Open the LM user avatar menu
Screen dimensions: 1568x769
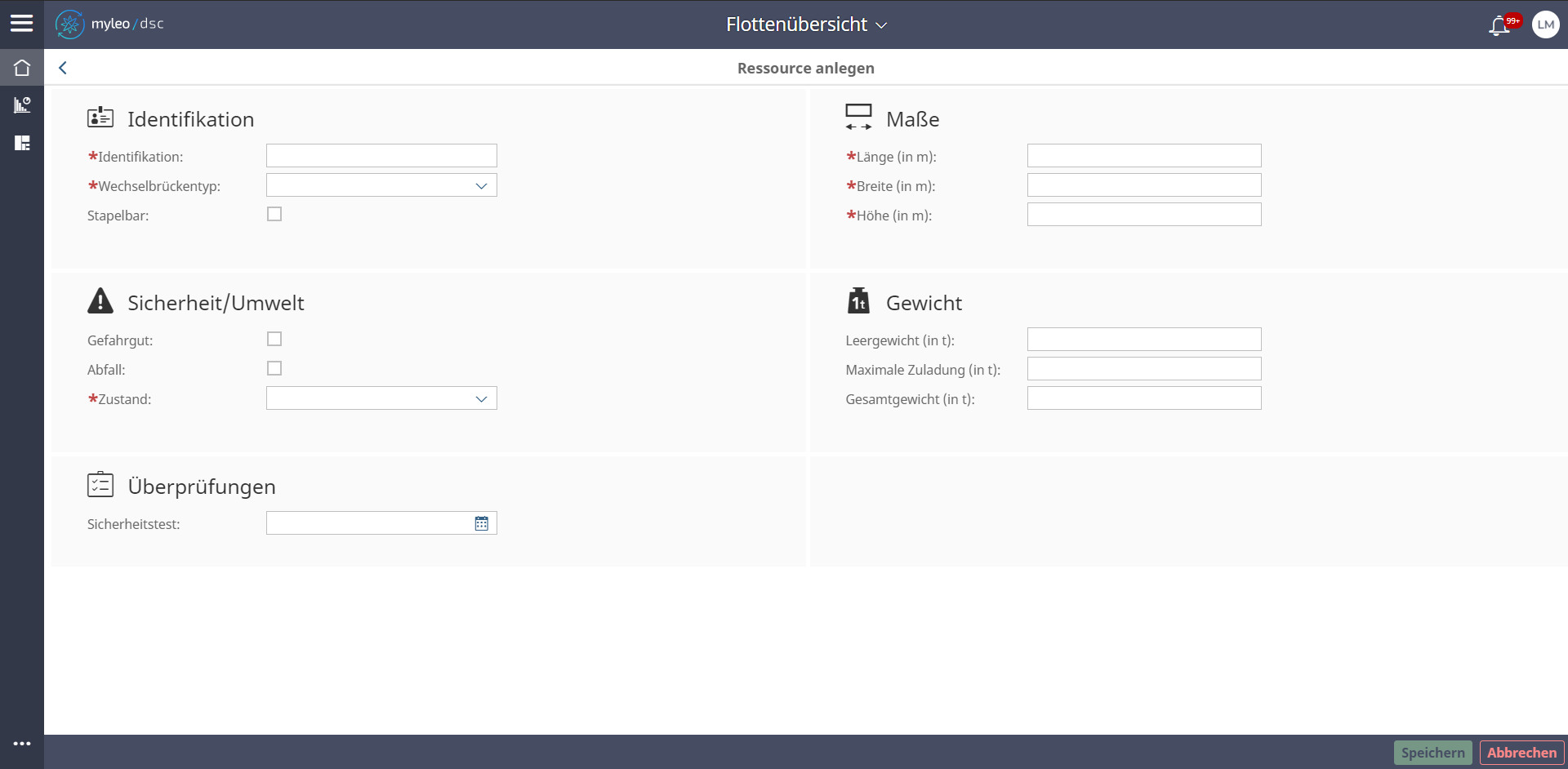1545,24
